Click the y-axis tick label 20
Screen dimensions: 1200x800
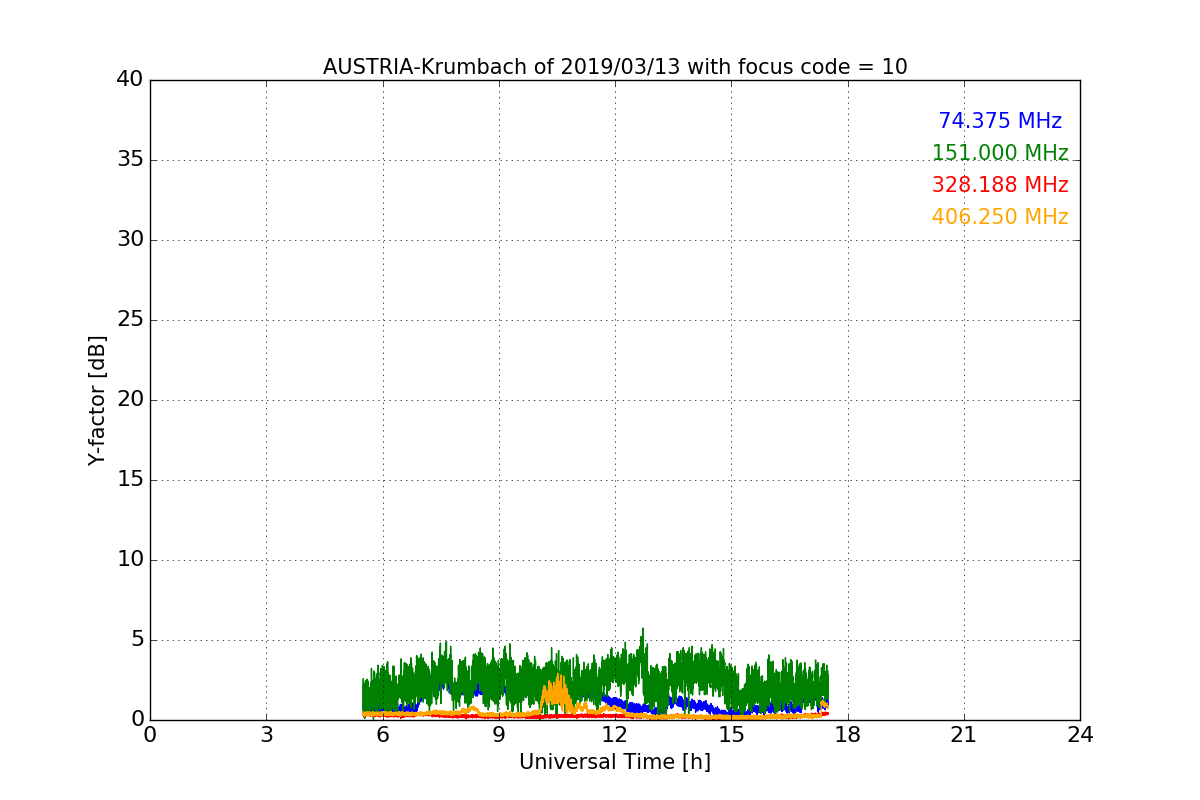(x=130, y=400)
